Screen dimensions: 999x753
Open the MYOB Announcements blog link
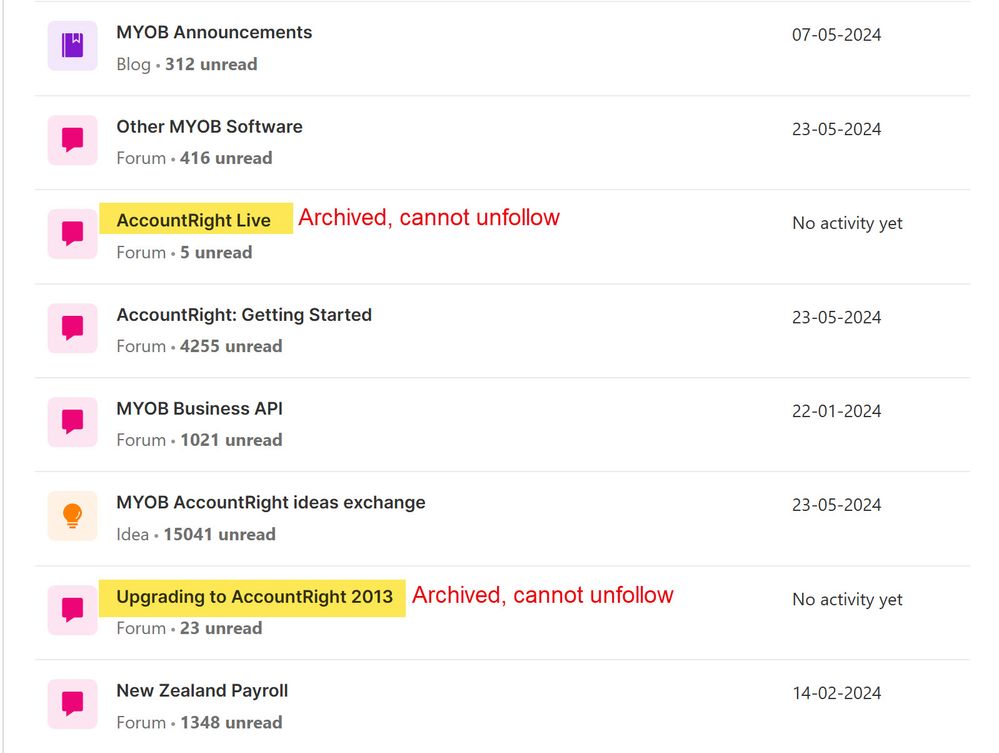tap(214, 32)
